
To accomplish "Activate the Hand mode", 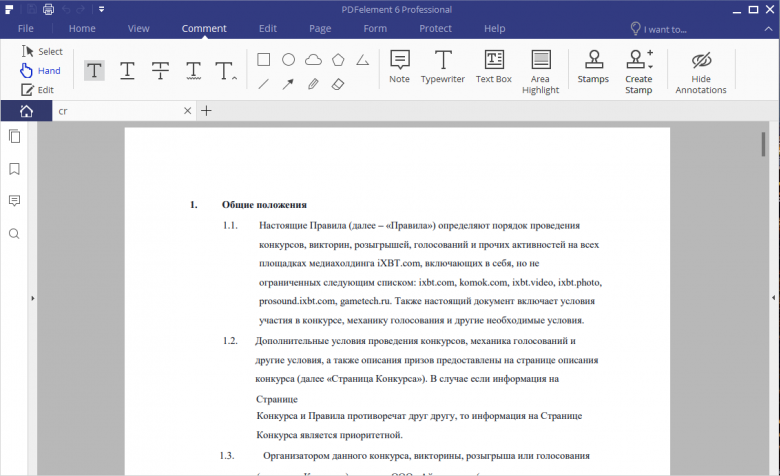I will pos(40,71).
